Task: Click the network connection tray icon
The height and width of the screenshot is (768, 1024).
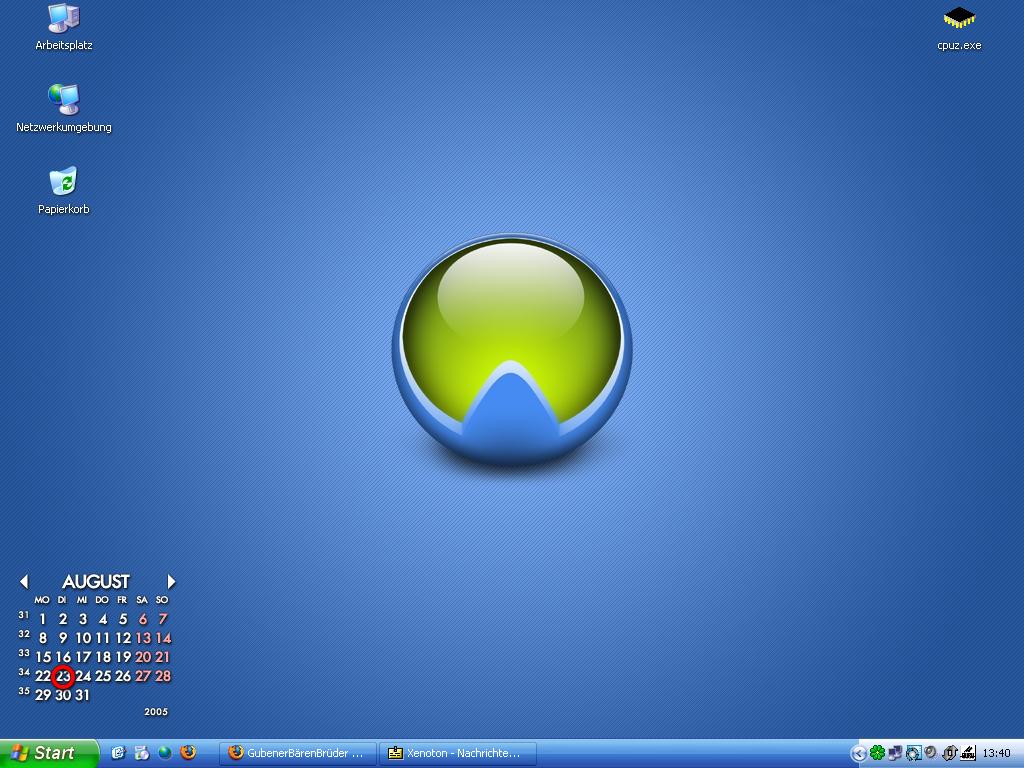Action: [895, 753]
